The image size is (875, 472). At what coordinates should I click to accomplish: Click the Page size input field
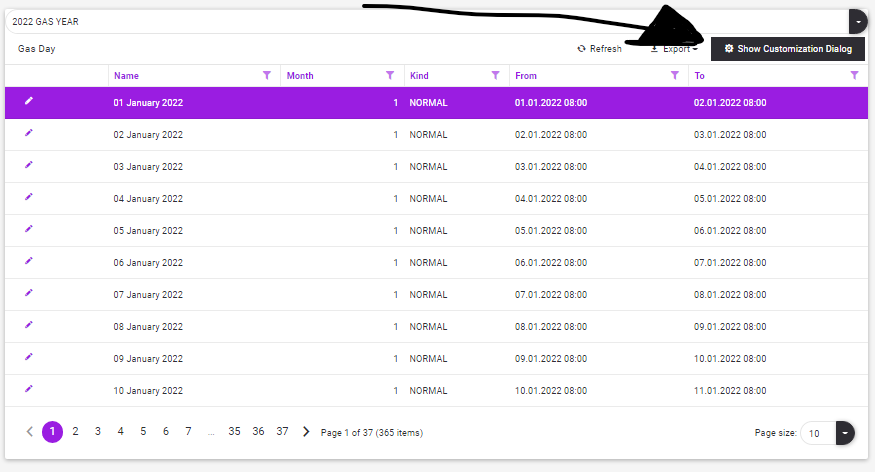[x=817, y=432]
